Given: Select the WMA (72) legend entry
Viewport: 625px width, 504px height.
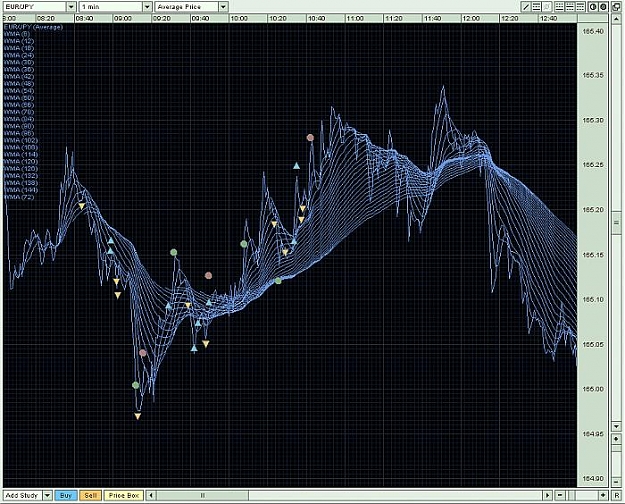Looking at the screenshot, I should click(x=19, y=197).
